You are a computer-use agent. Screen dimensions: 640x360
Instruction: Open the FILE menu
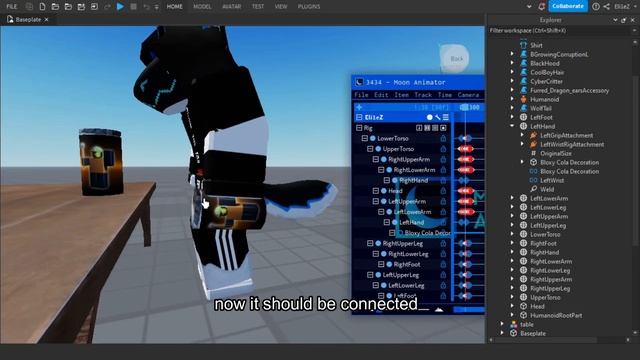coord(12,7)
